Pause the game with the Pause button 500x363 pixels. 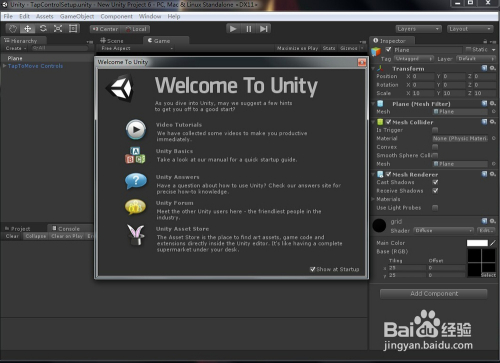point(249,29)
